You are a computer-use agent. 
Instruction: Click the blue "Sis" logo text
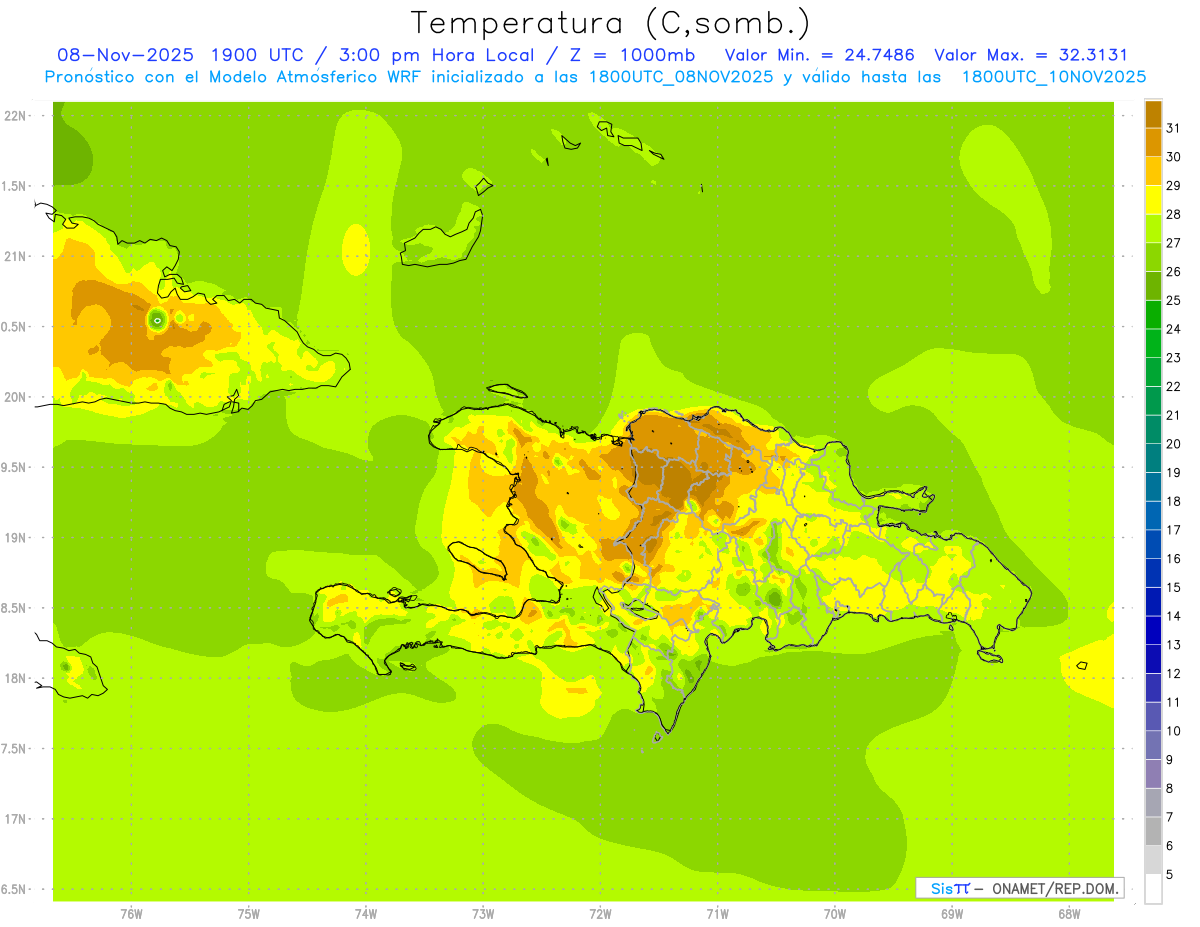pos(941,888)
